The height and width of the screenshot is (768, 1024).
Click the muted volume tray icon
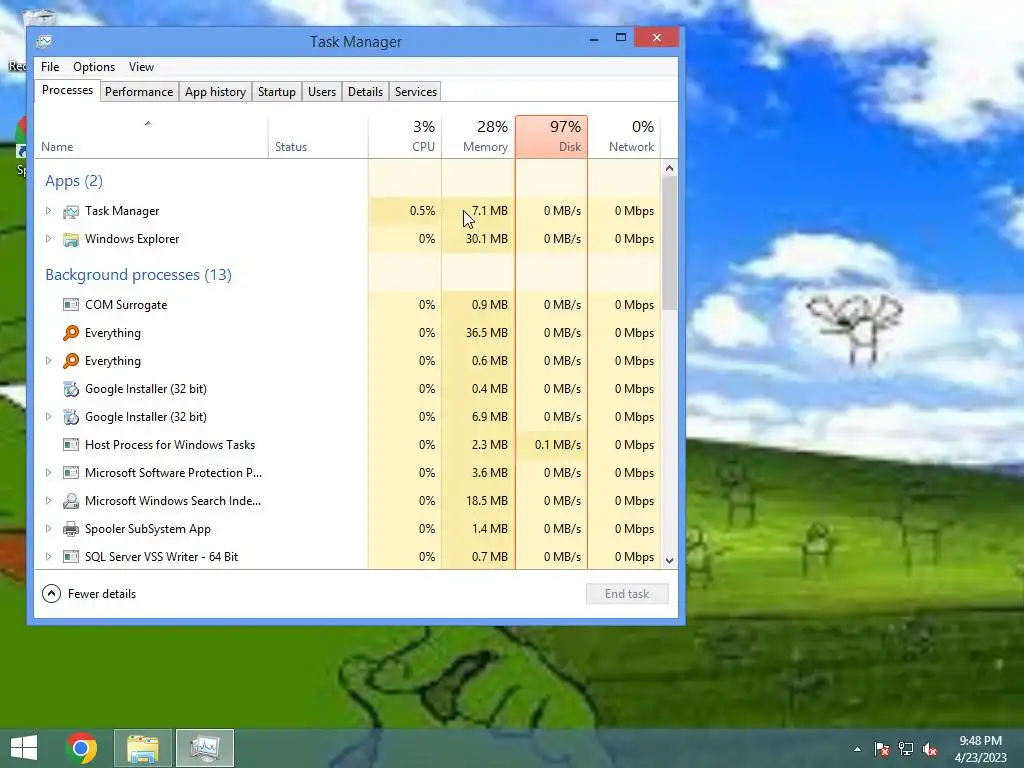coord(930,749)
